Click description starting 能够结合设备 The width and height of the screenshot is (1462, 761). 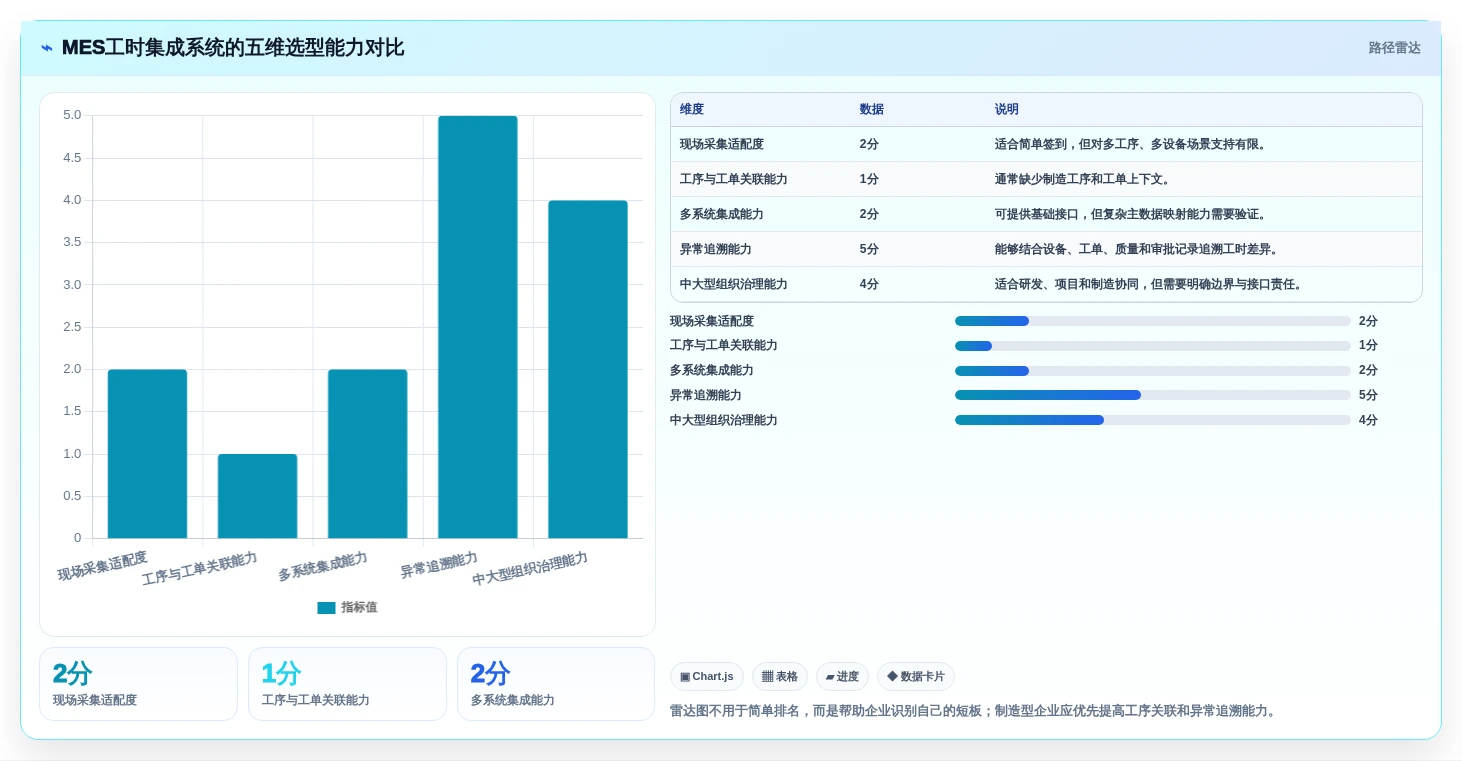coord(1138,249)
